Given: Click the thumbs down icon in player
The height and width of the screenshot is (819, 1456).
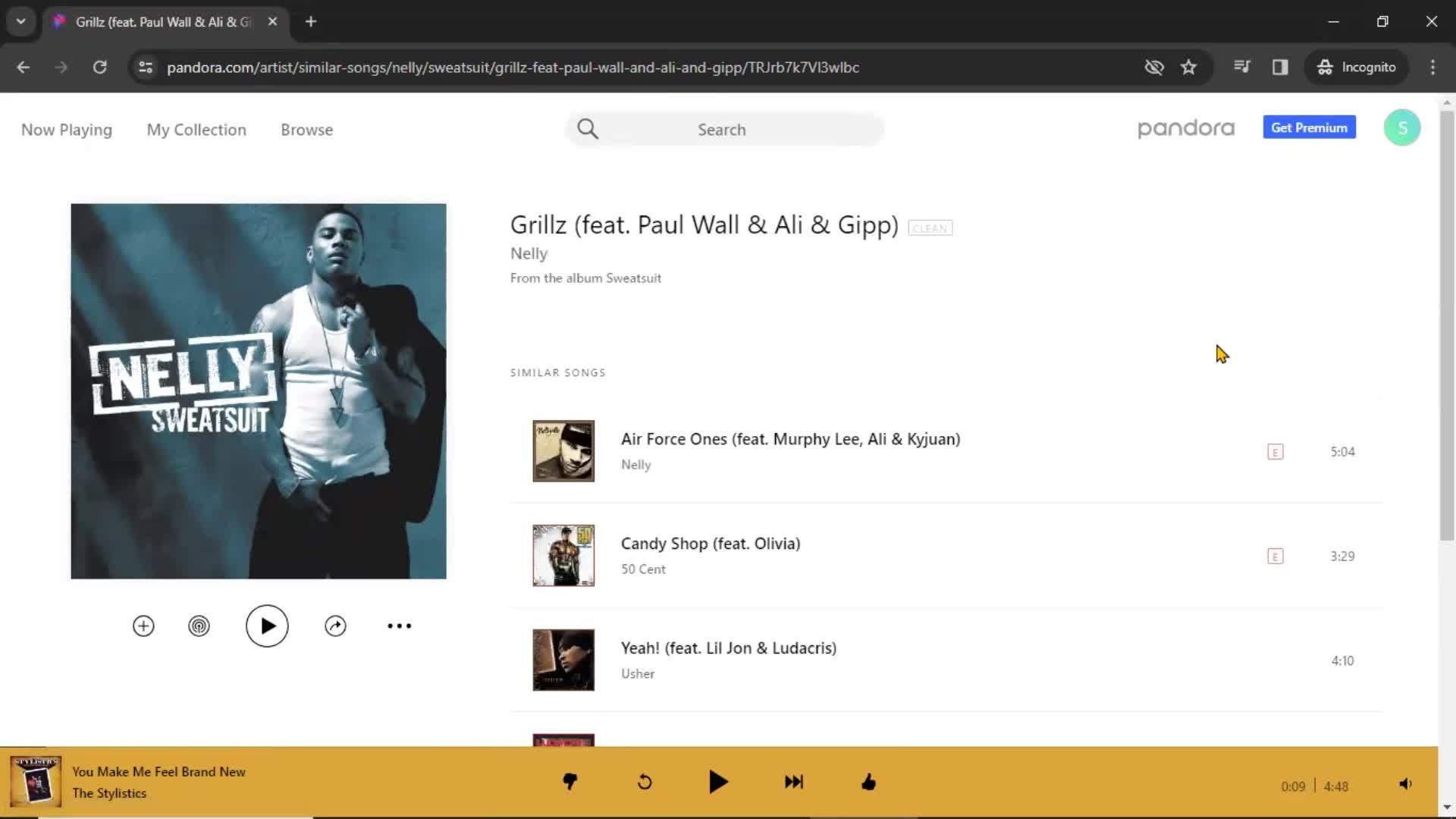Looking at the screenshot, I should point(569,782).
